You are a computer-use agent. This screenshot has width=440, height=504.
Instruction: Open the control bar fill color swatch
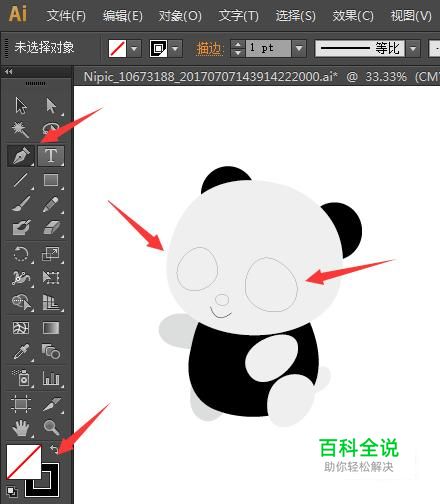point(117,49)
